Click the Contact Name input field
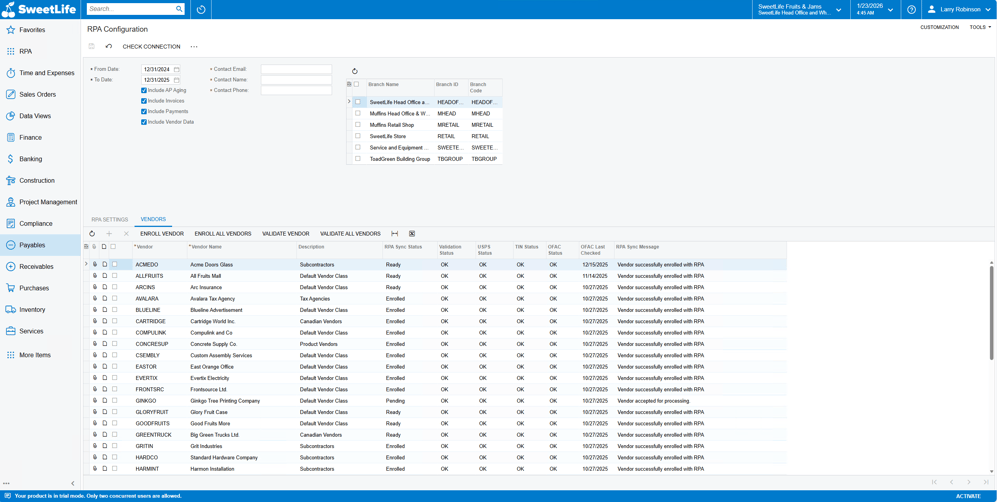The width and height of the screenshot is (997, 502). [296, 80]
